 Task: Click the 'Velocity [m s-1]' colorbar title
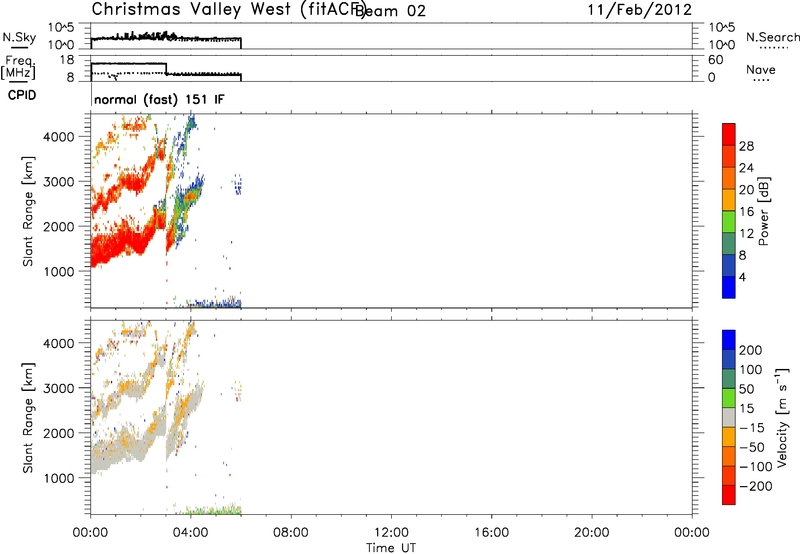[x=782, y=418]
